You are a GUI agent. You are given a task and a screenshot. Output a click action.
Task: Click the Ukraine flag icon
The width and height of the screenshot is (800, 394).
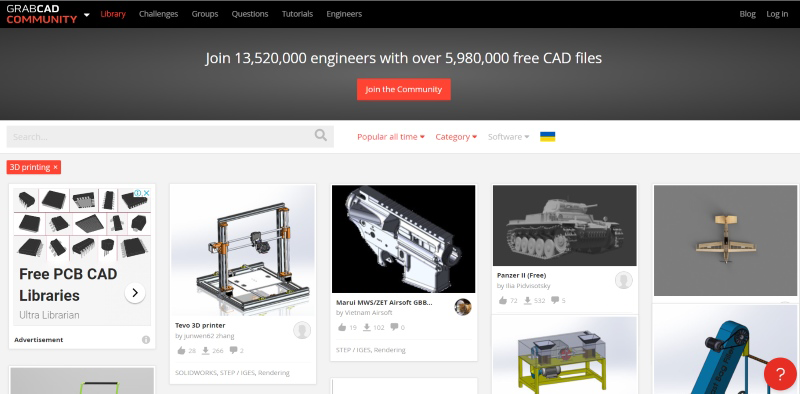pyautogui.click(x=547, y=137)
